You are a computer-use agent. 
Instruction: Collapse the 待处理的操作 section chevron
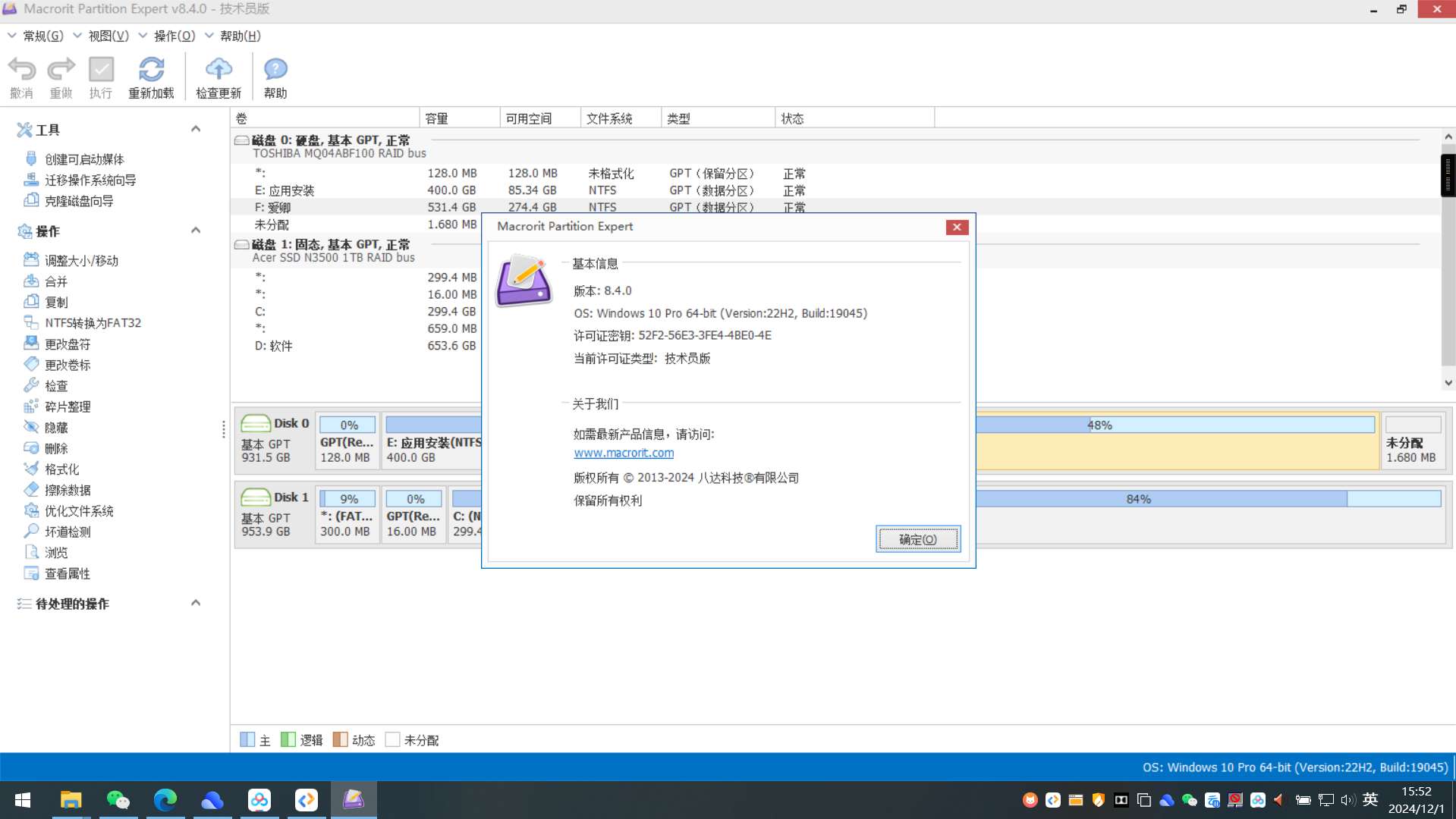(196, 603)
